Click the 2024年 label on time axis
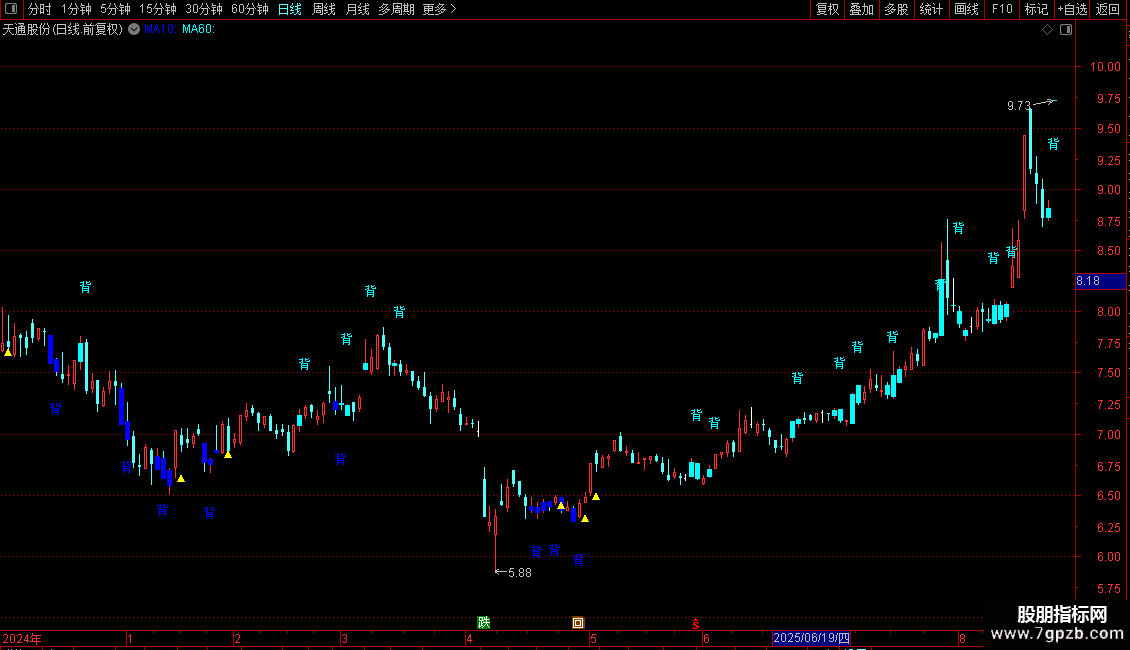The image size is (1130, 650). pyautogui.click(x=22, y=638)
